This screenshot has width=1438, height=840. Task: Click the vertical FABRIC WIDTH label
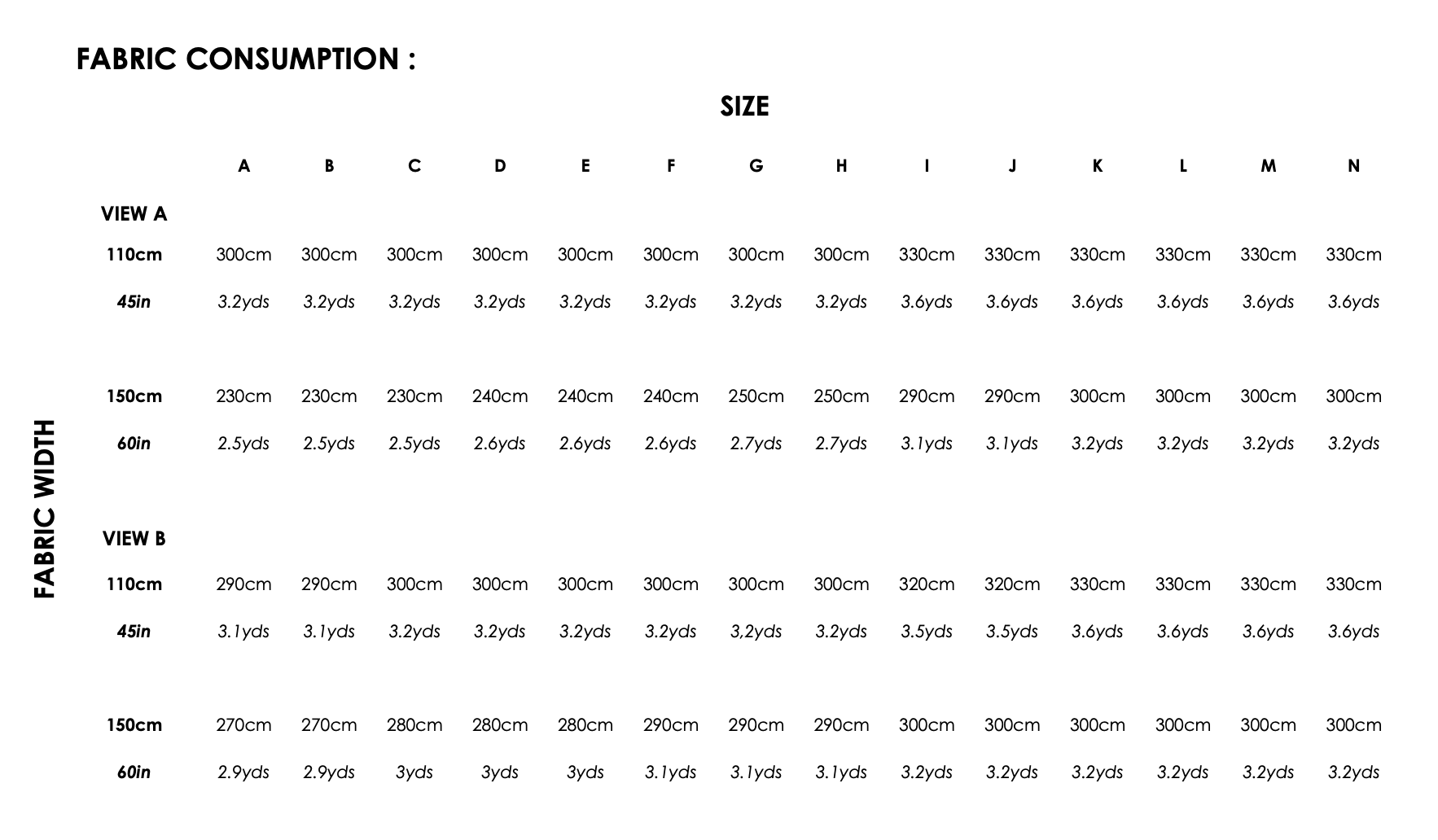coord(45,509)
